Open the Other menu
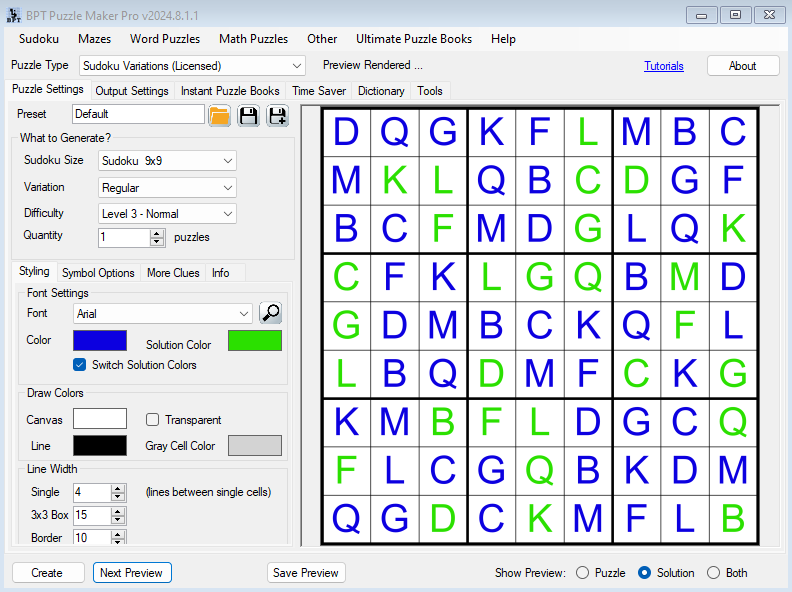This screenshot has height=592, width=792. (x=322, y=39)
